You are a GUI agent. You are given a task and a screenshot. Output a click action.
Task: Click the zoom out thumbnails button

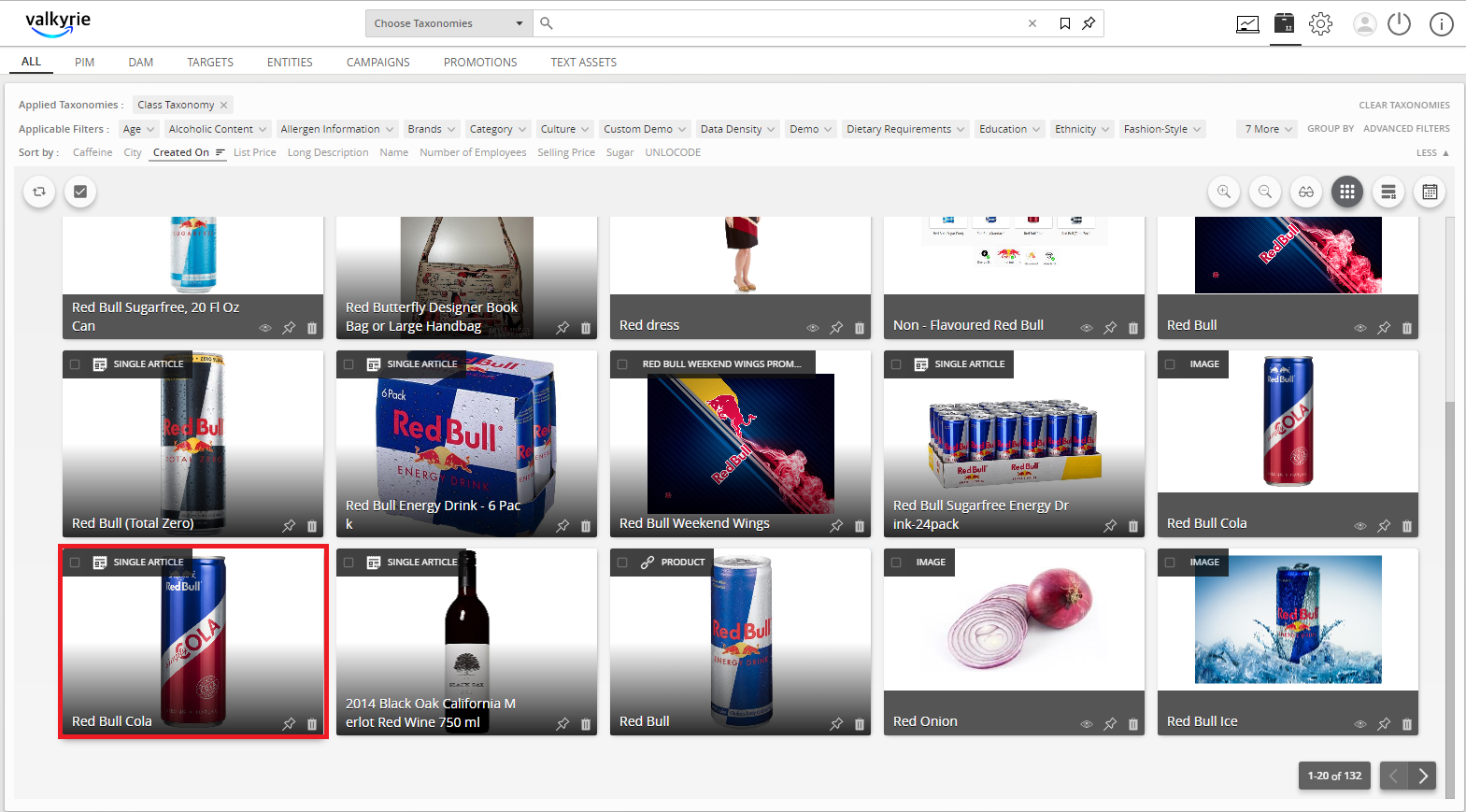pos(1265,192)
